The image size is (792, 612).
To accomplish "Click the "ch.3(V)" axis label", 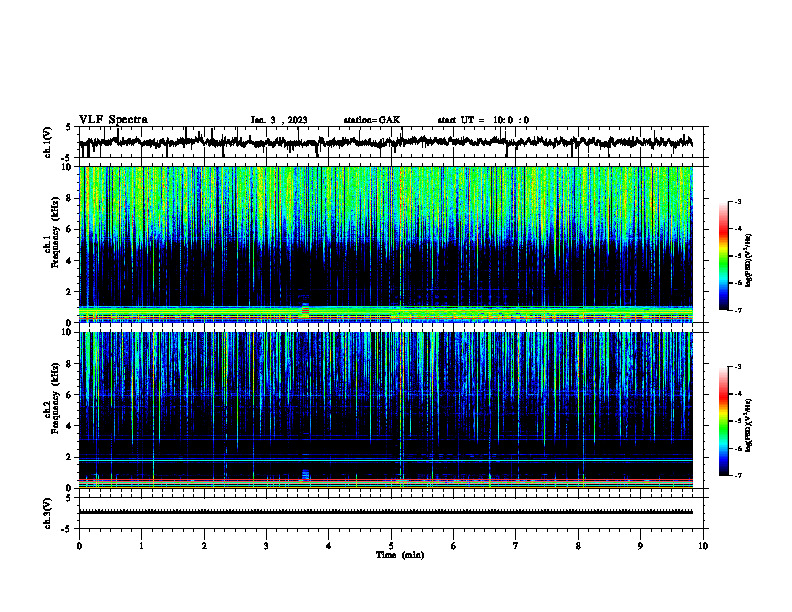I will 48,513.
